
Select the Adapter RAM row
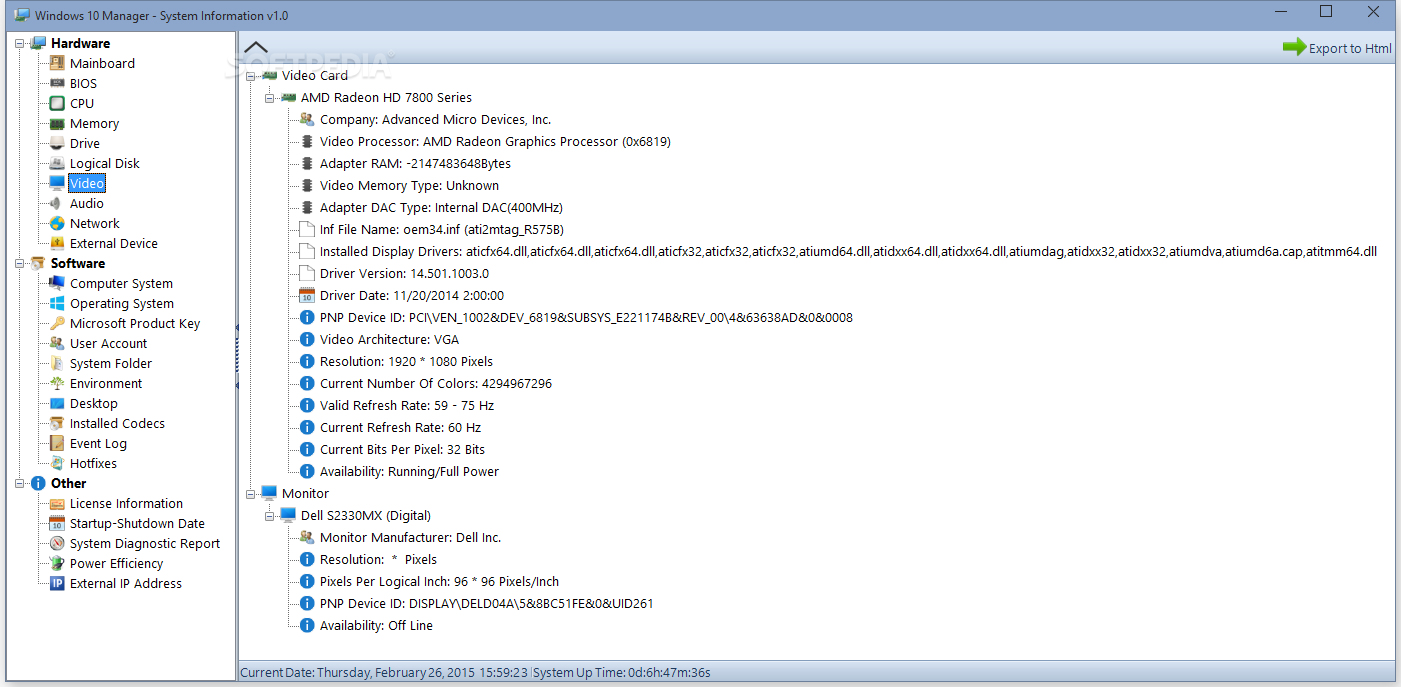(x=415, y=163)
